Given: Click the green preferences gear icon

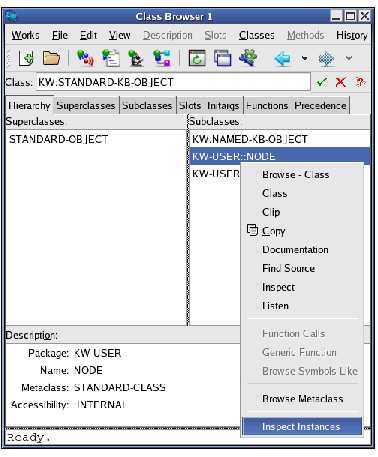Looking at the screenshot, I should (x=248, y=58).
